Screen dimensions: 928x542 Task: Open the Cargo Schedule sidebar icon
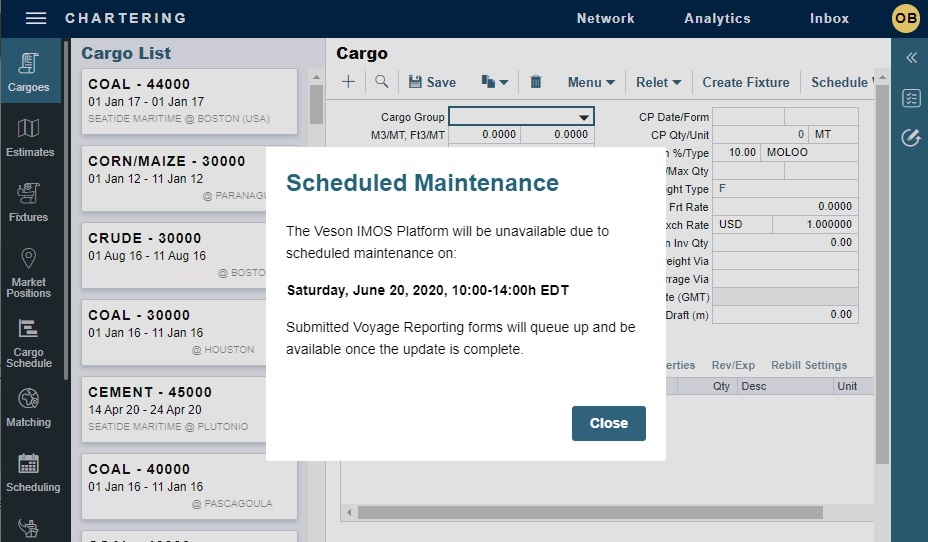pyautogui.click(x=29, y=343)
